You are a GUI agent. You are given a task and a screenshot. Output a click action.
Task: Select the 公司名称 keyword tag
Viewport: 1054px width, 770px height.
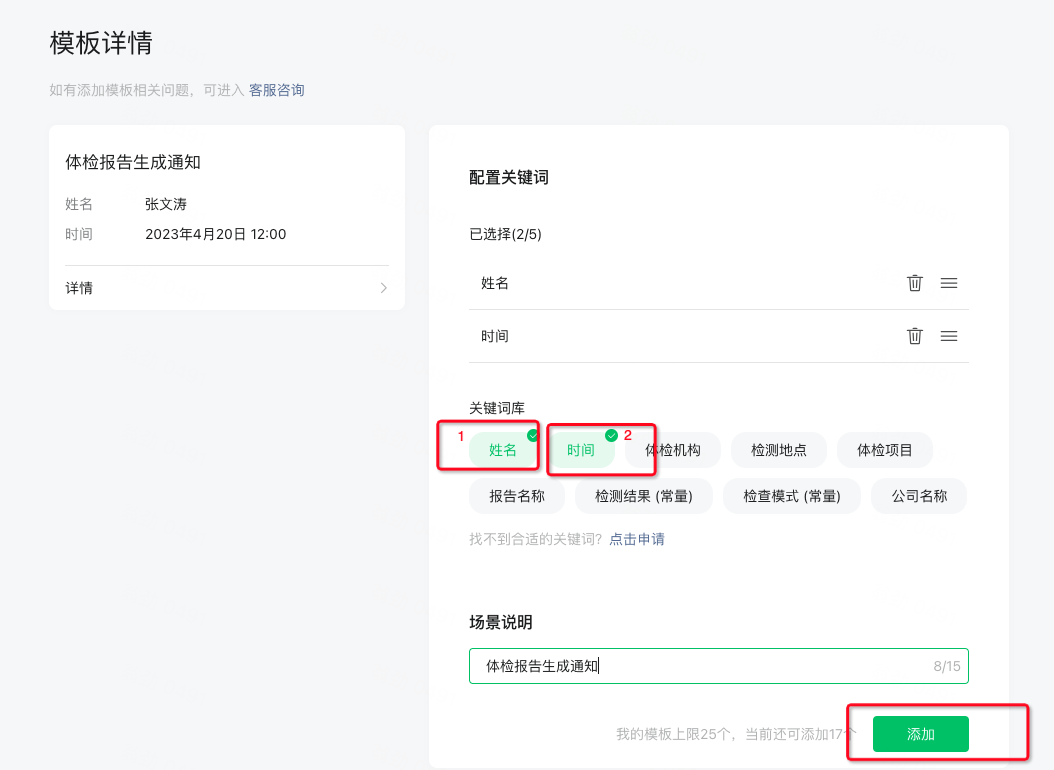(x=919, y=496)
